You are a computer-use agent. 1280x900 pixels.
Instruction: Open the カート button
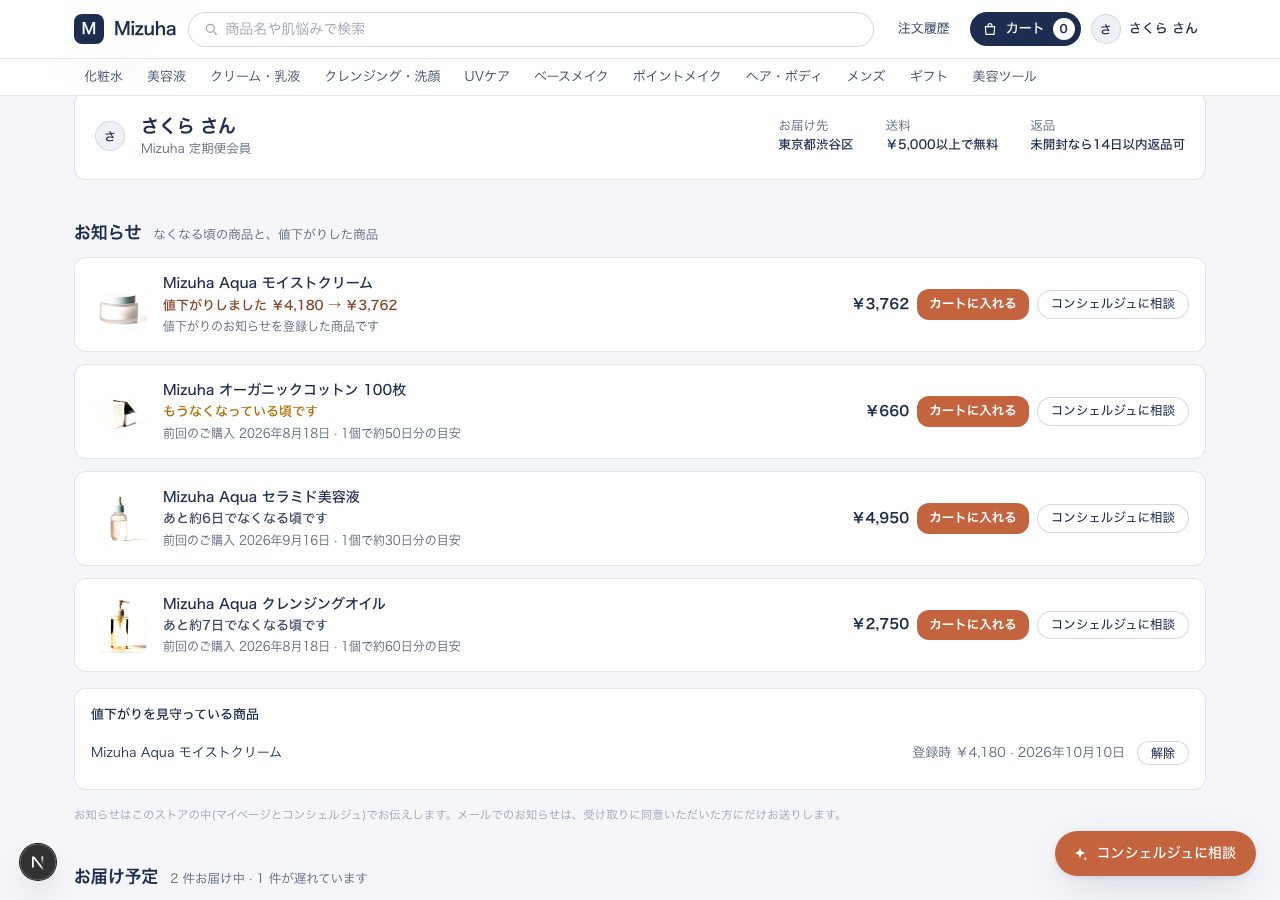(x=1025, y=29)
